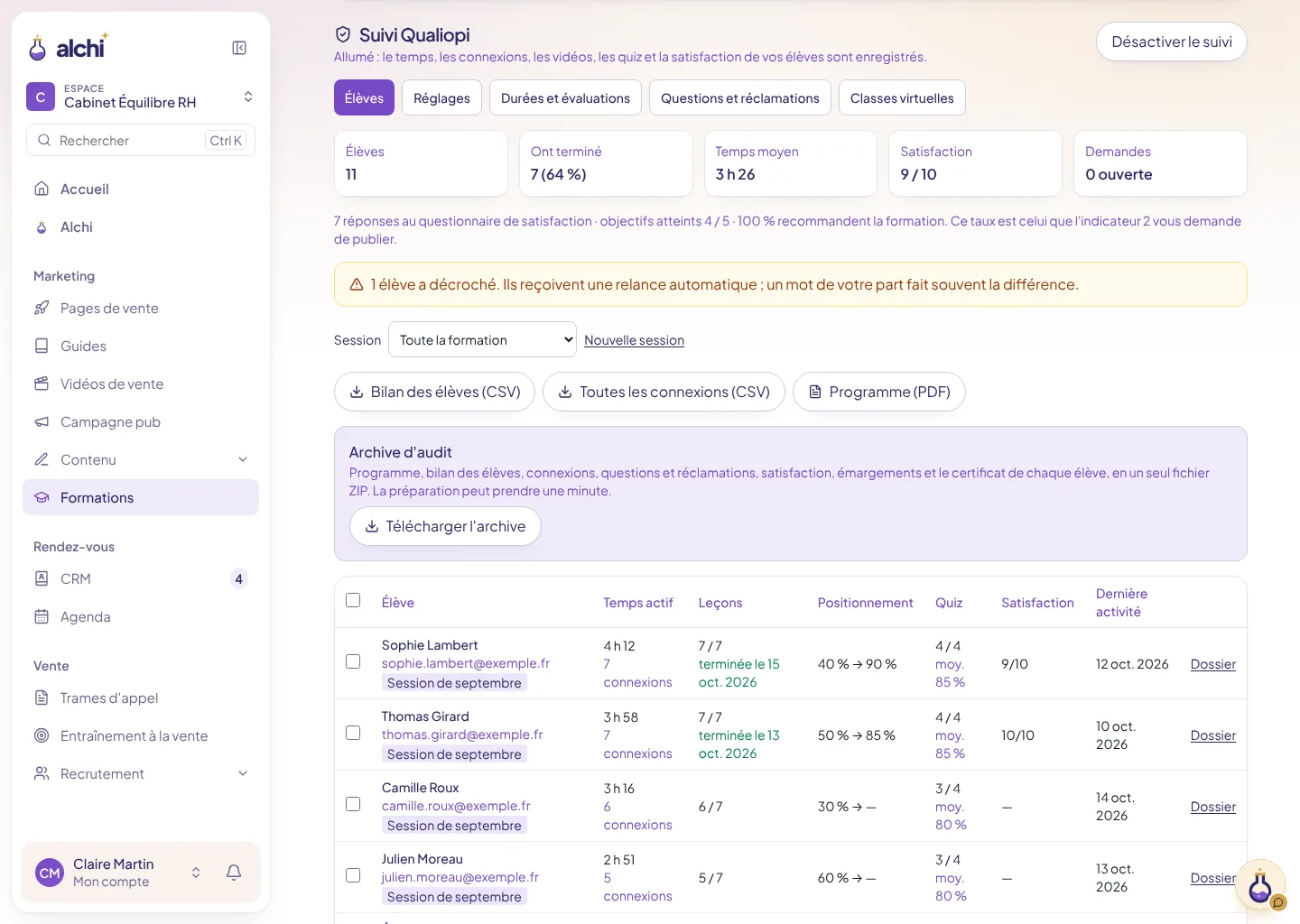This screenshot has height=924, width=1300.
Task: Click Désactiver le suivi button
Action: pyautogui.click(x=1172, y=42)
